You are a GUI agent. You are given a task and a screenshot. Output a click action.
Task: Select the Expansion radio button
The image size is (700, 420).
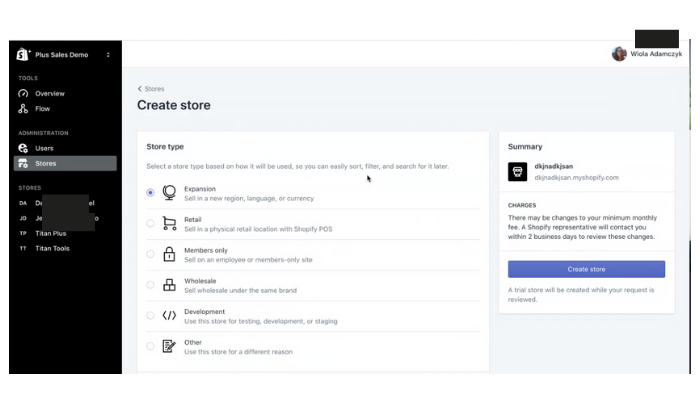tap(150, 193)
